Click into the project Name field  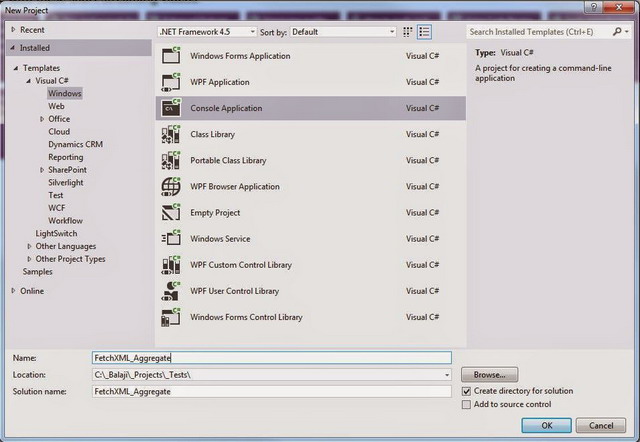pos(272,358)
